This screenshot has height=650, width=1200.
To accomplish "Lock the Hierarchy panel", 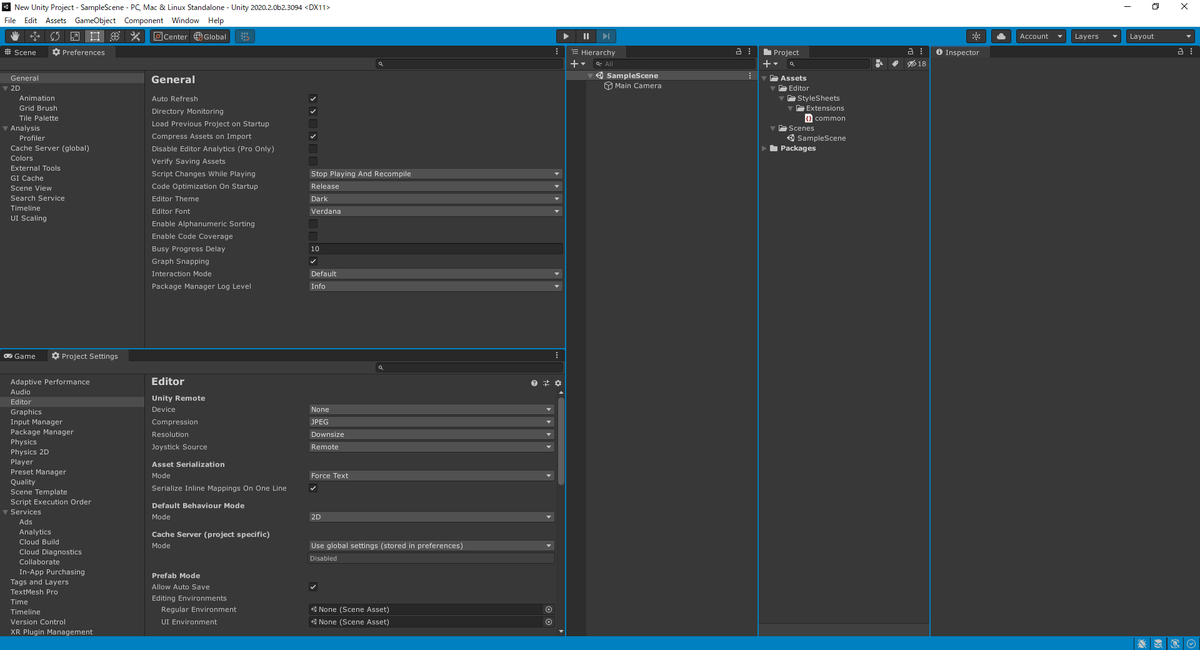I will point(738,52).
